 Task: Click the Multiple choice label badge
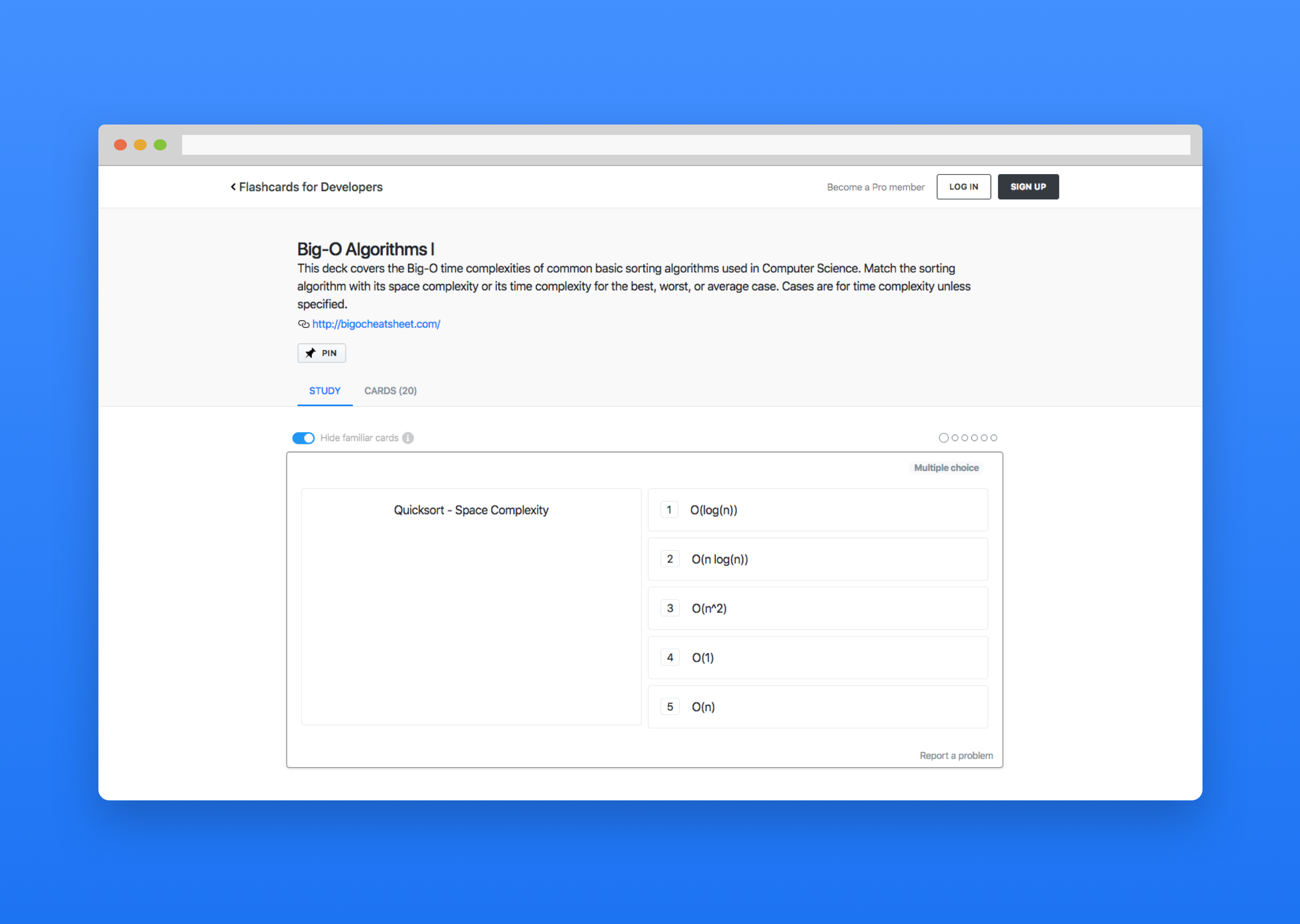coord(946,468)
